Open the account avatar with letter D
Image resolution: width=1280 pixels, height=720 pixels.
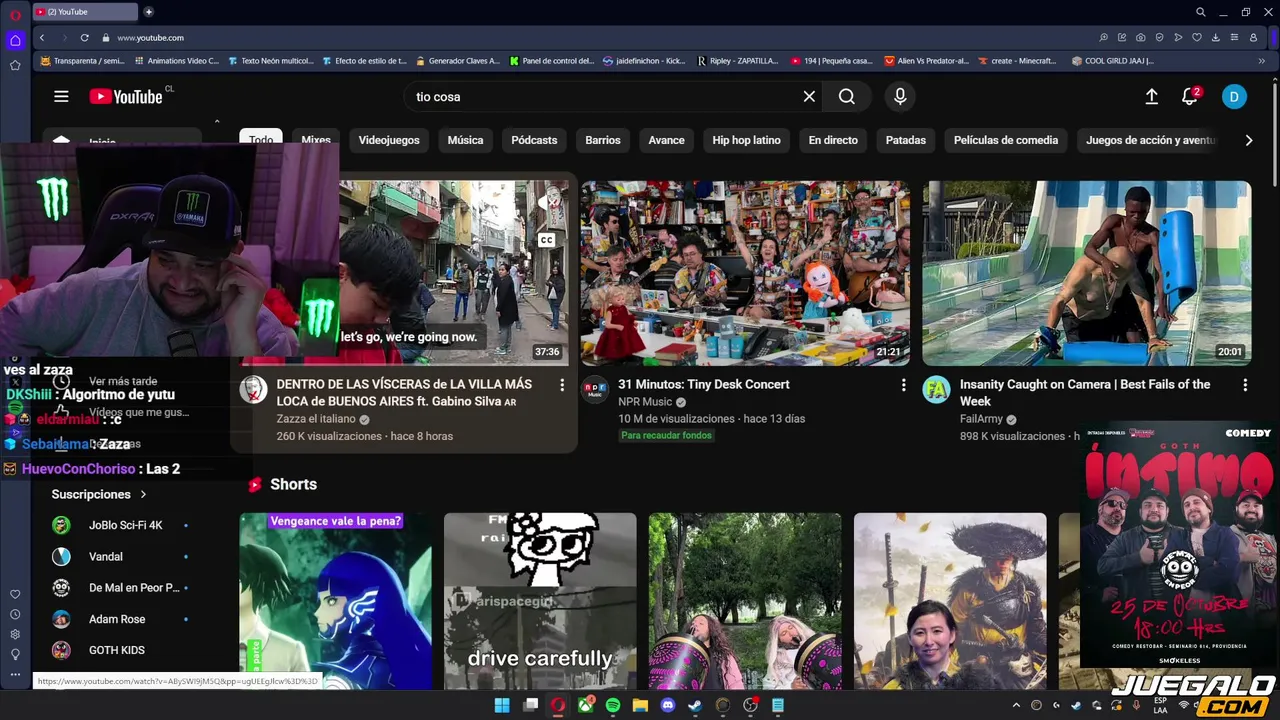pos(1234,96)
